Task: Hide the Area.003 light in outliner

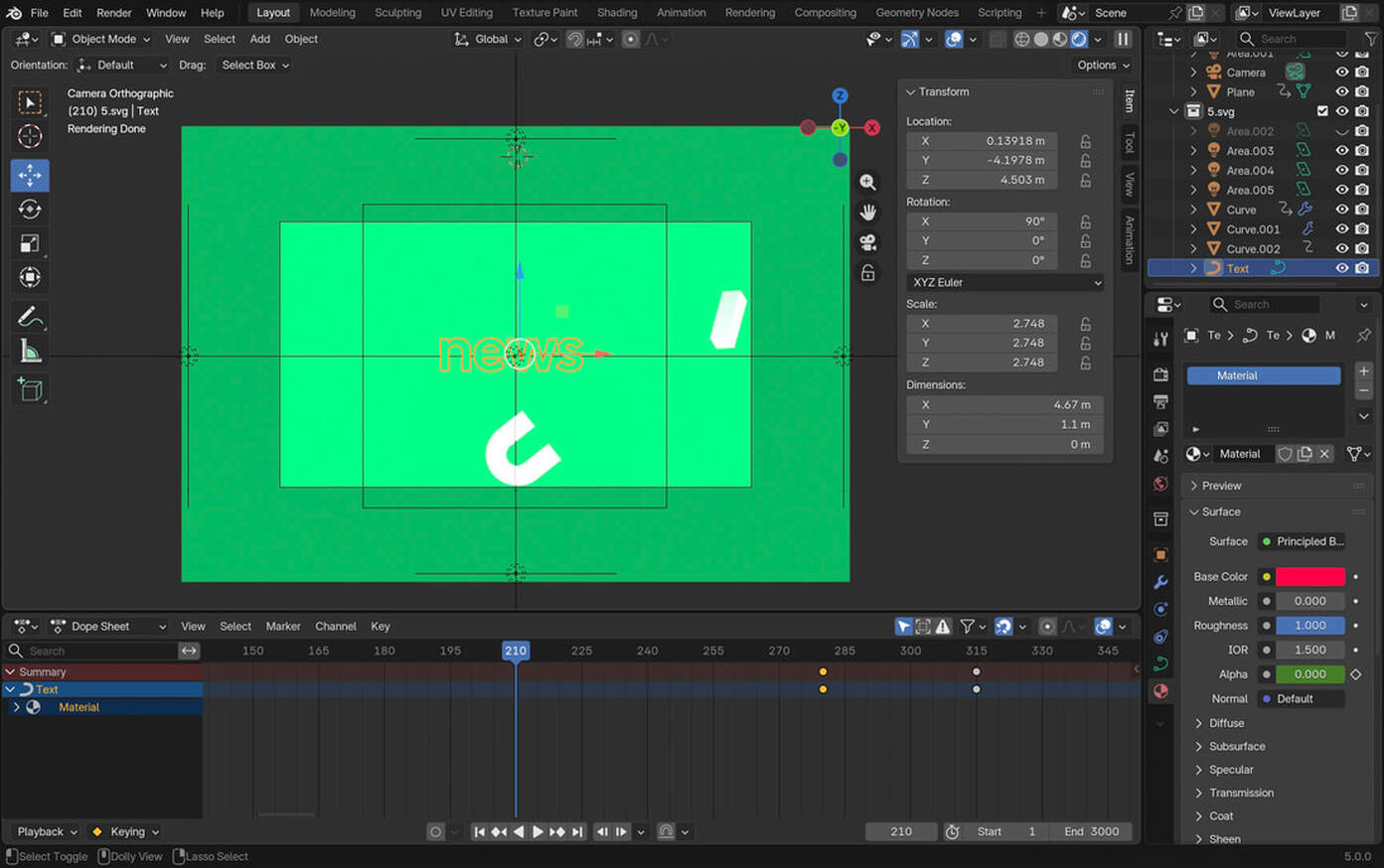Action: coord(1341,151)
